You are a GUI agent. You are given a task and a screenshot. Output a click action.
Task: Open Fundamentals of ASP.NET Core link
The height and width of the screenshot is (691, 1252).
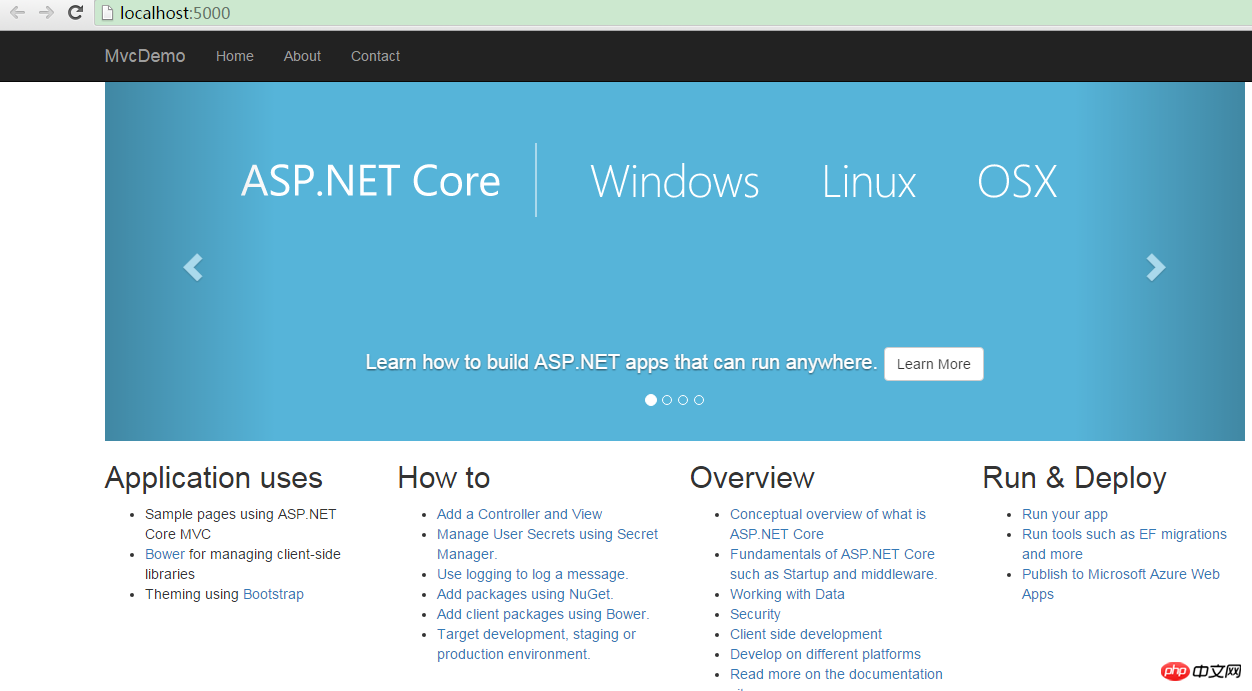[833, 564]
